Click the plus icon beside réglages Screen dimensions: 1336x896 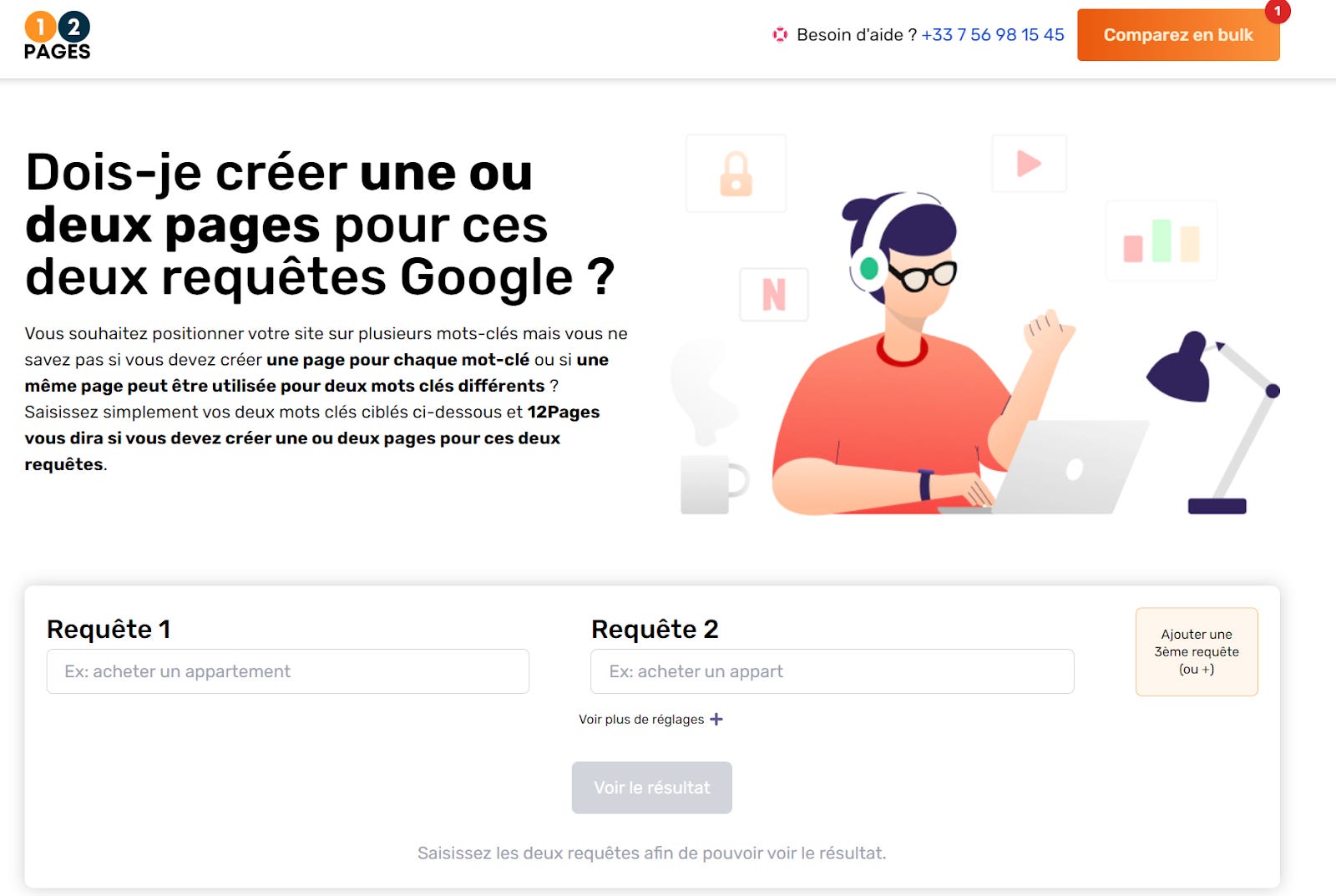click(716, 719)
